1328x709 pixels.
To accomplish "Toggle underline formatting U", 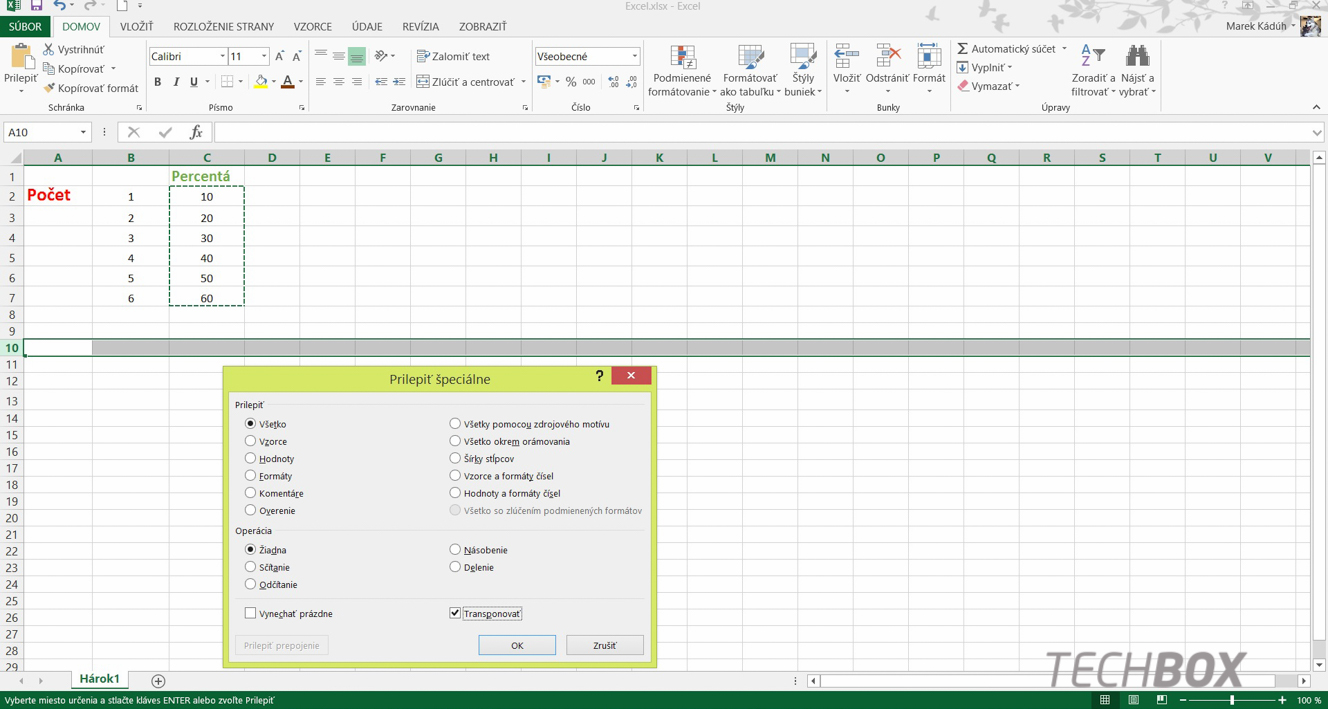I will (x=194, y=82).
